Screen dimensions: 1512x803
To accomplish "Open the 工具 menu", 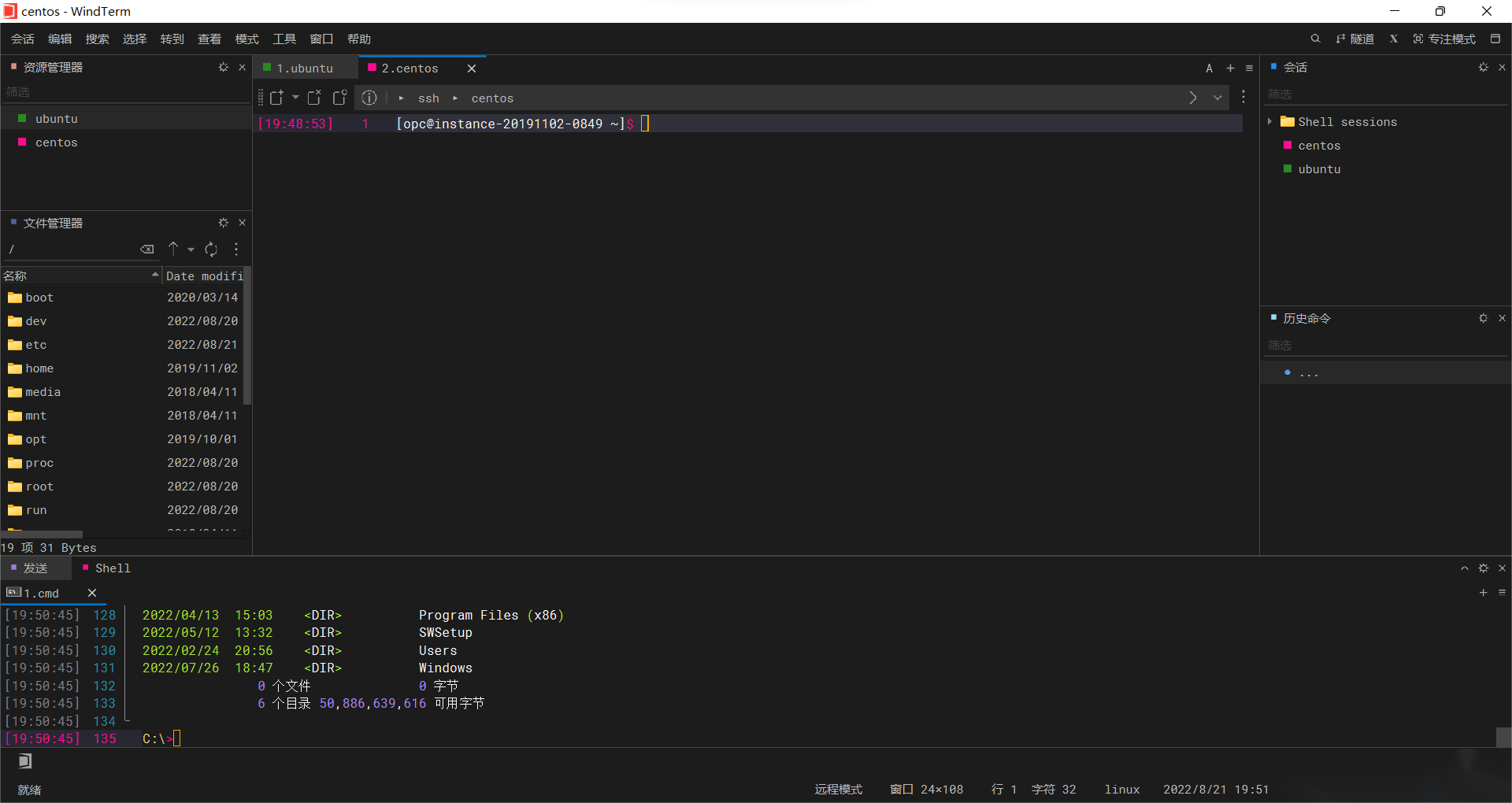I will (284, 39).
